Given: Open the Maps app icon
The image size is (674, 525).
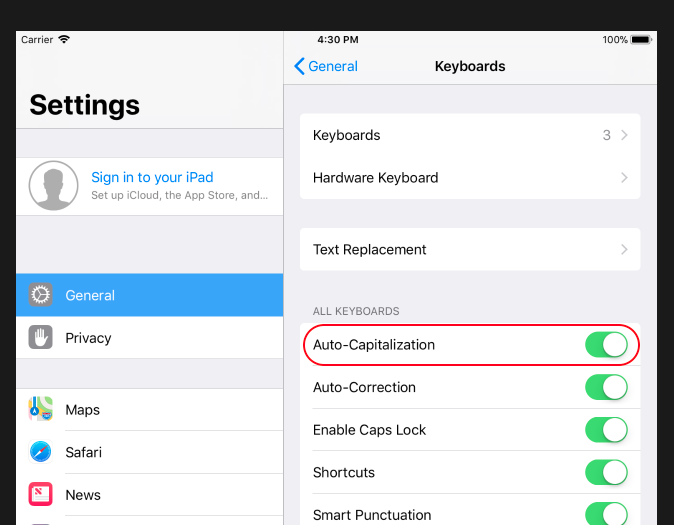Looking at the screenshot, I should (x=40, y=409).
